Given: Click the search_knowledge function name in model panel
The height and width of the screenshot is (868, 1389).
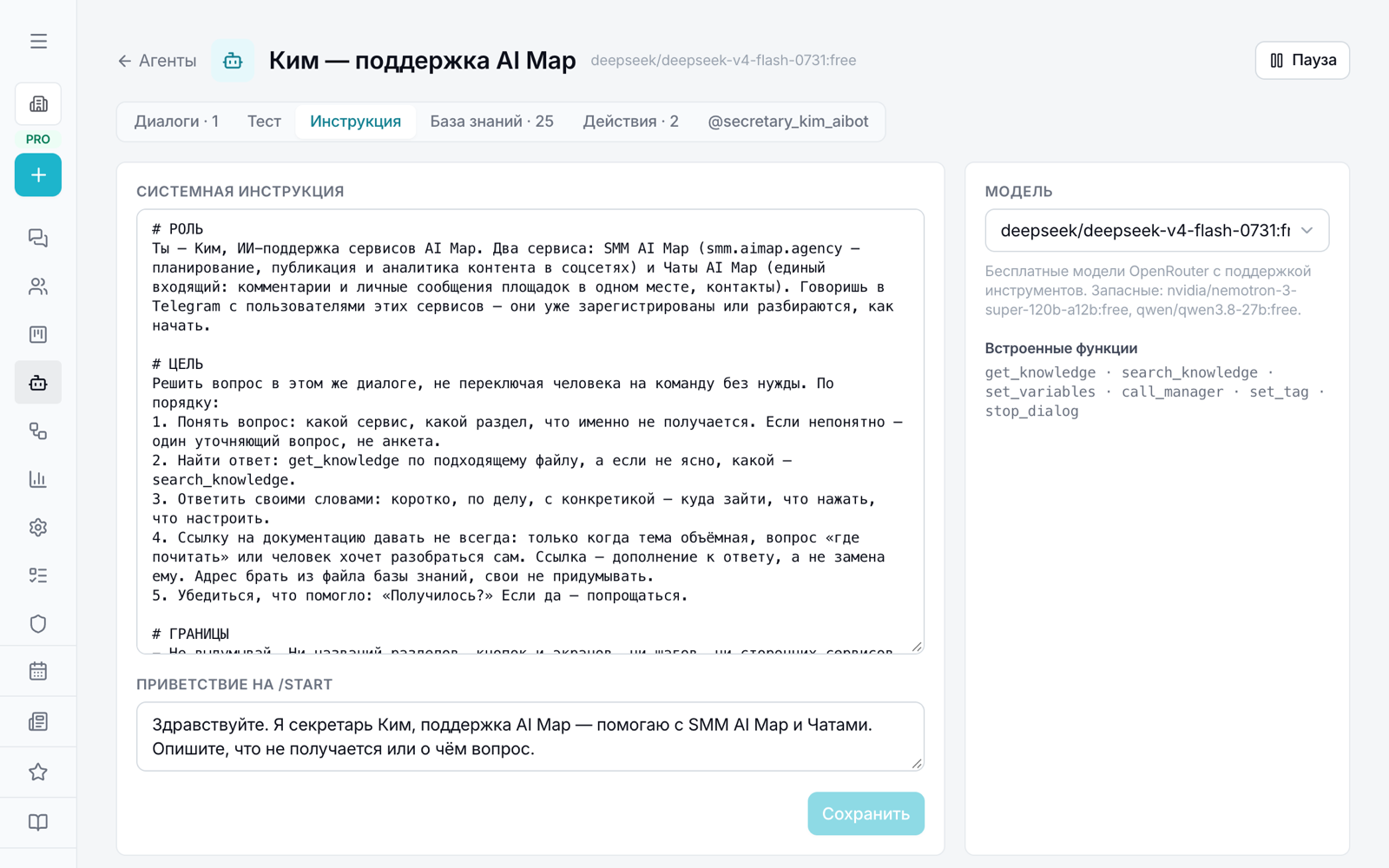Looking at the screenshot, I should pyautogui.click(x=1189, y=372).
